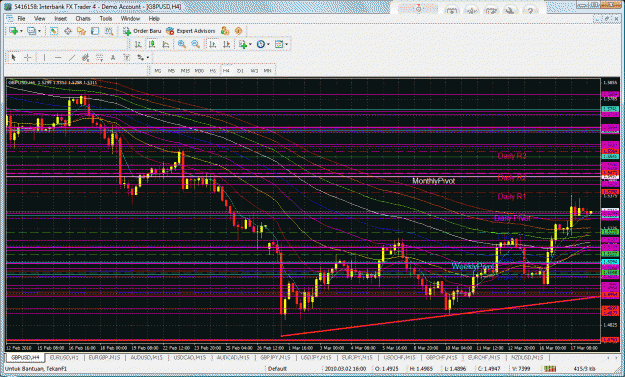This screenshot has width=625, height=377.
Task: Open the Periods clock icon
Action: pyautogui.click(x=261, y=44)
